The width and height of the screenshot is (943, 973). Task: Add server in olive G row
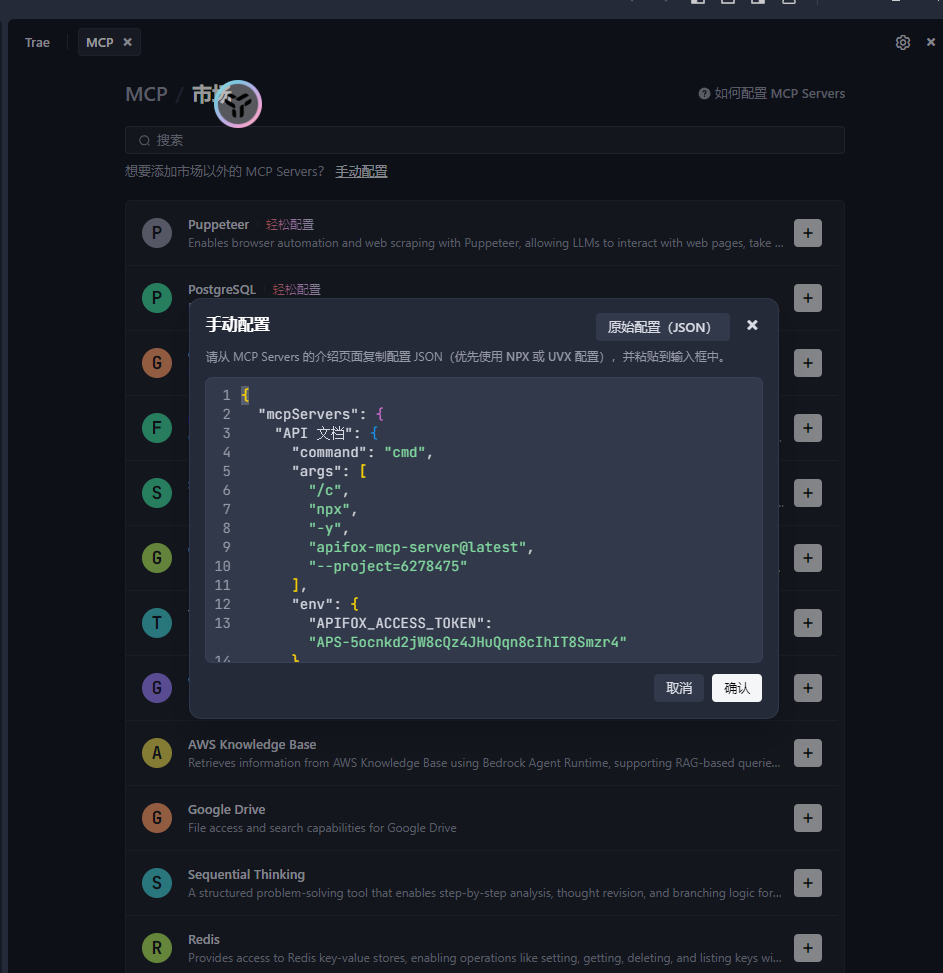tap(808, 558)
